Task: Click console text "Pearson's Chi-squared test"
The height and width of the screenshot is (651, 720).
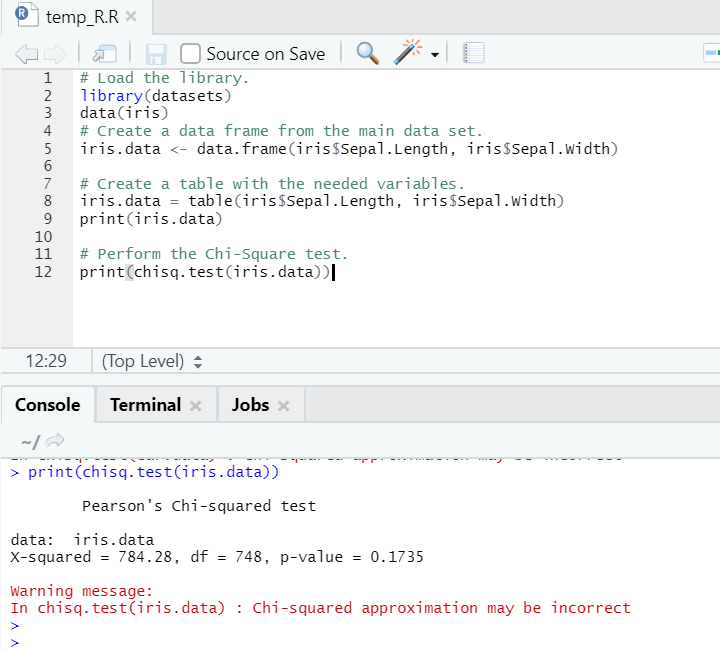Action: [x=199, y=506]
